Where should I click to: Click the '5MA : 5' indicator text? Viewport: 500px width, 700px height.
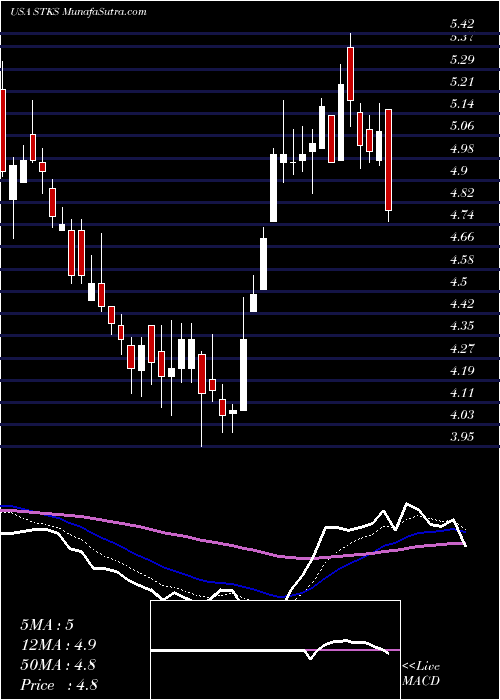(46, 625)
